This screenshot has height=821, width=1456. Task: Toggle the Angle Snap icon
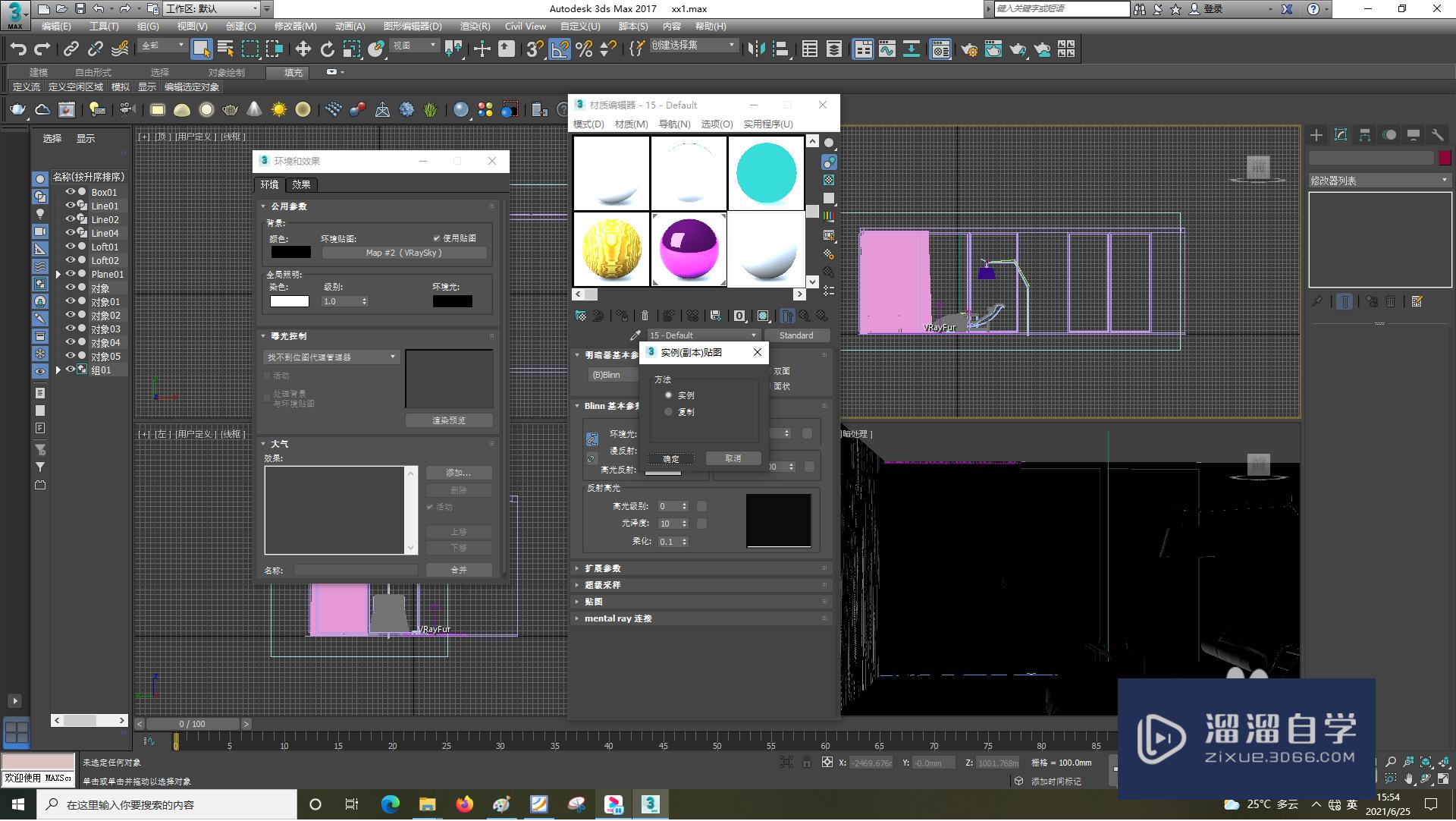coord(560,49)
